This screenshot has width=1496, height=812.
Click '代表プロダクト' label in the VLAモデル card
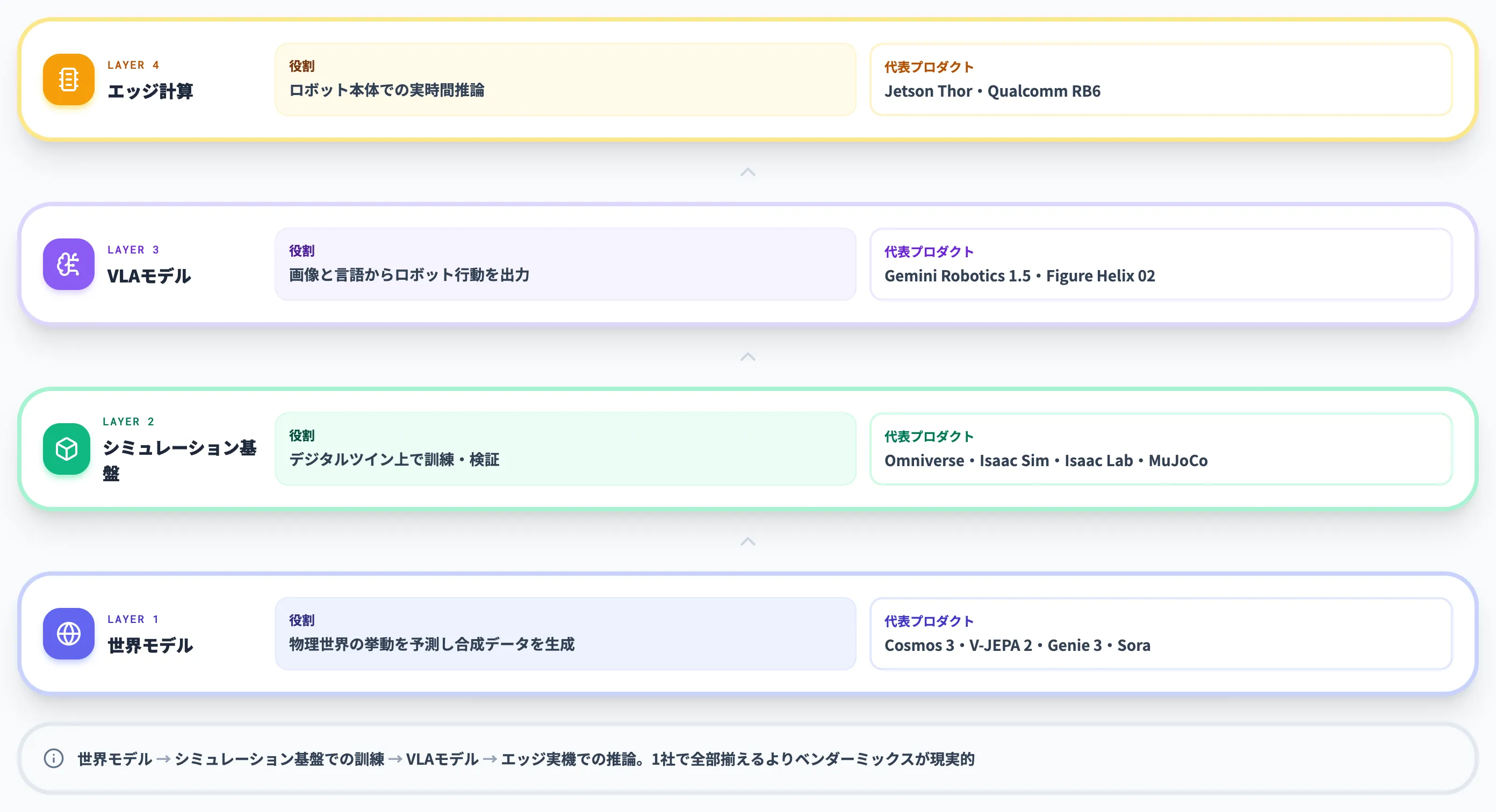[929, 251]
